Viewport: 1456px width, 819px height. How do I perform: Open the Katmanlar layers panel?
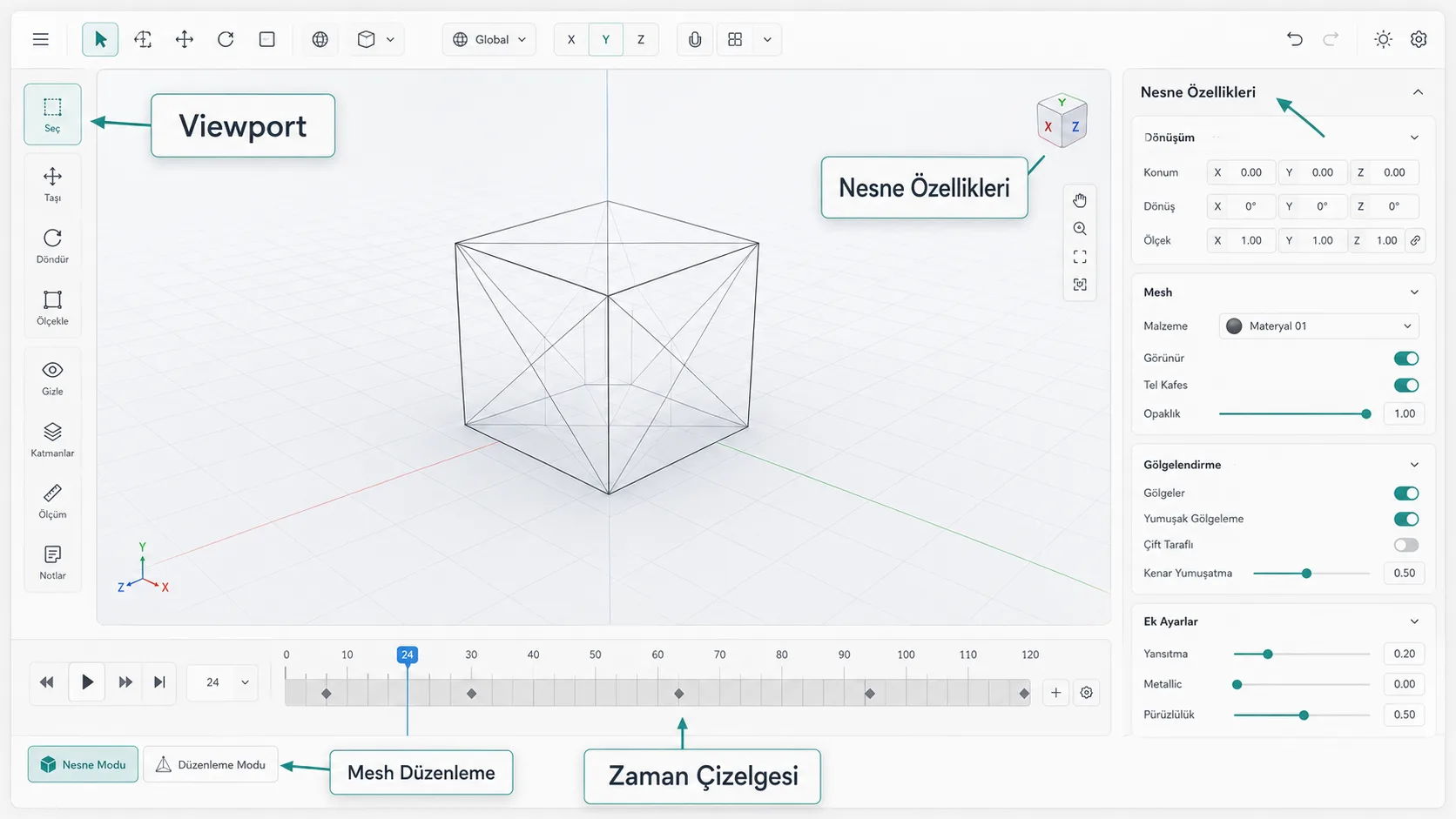point(52,440)
